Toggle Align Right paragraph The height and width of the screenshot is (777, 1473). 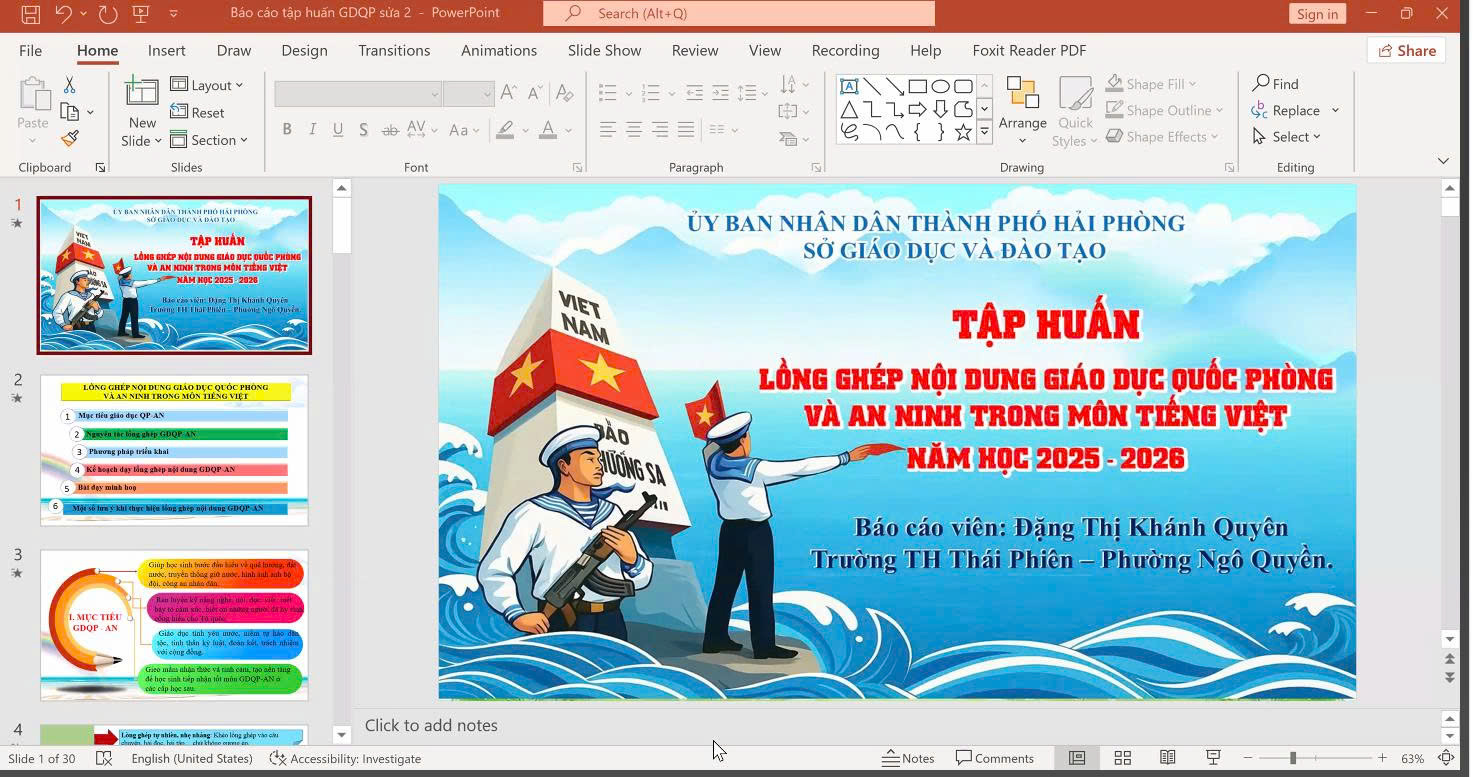click(660, 129)
